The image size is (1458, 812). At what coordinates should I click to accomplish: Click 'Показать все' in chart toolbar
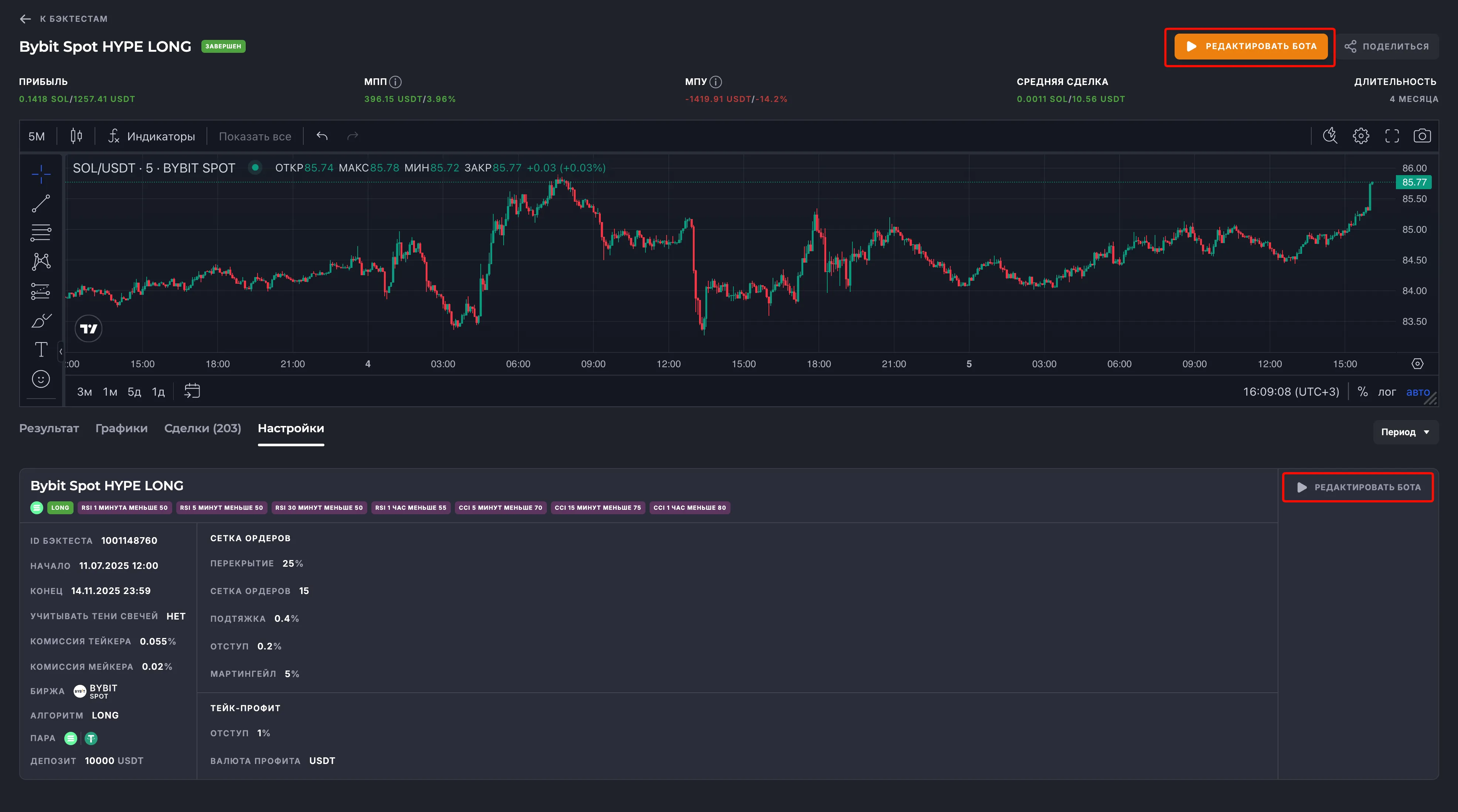[x=255, y=136]
